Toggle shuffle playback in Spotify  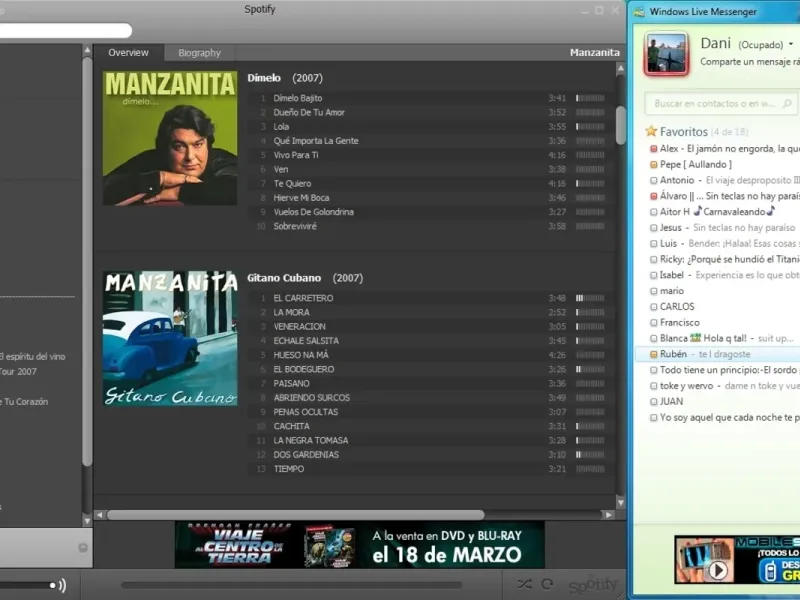[x=524, y=584]
